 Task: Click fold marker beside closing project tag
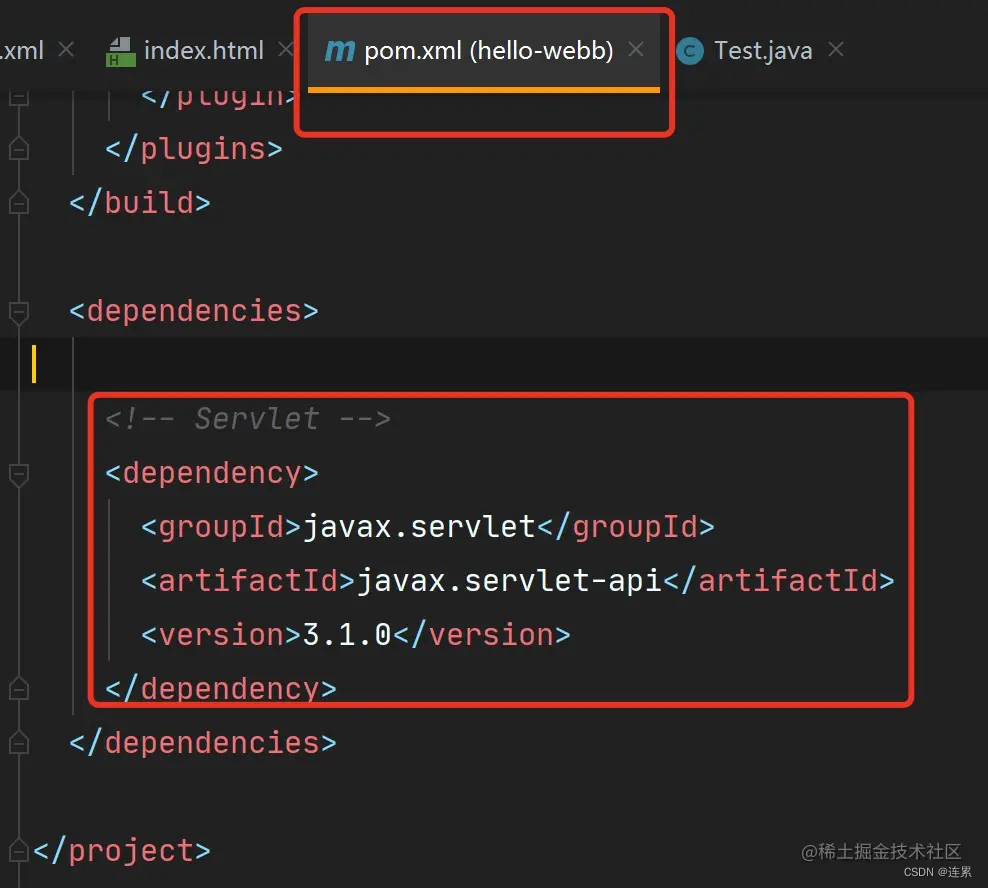(x=19, y=851)
